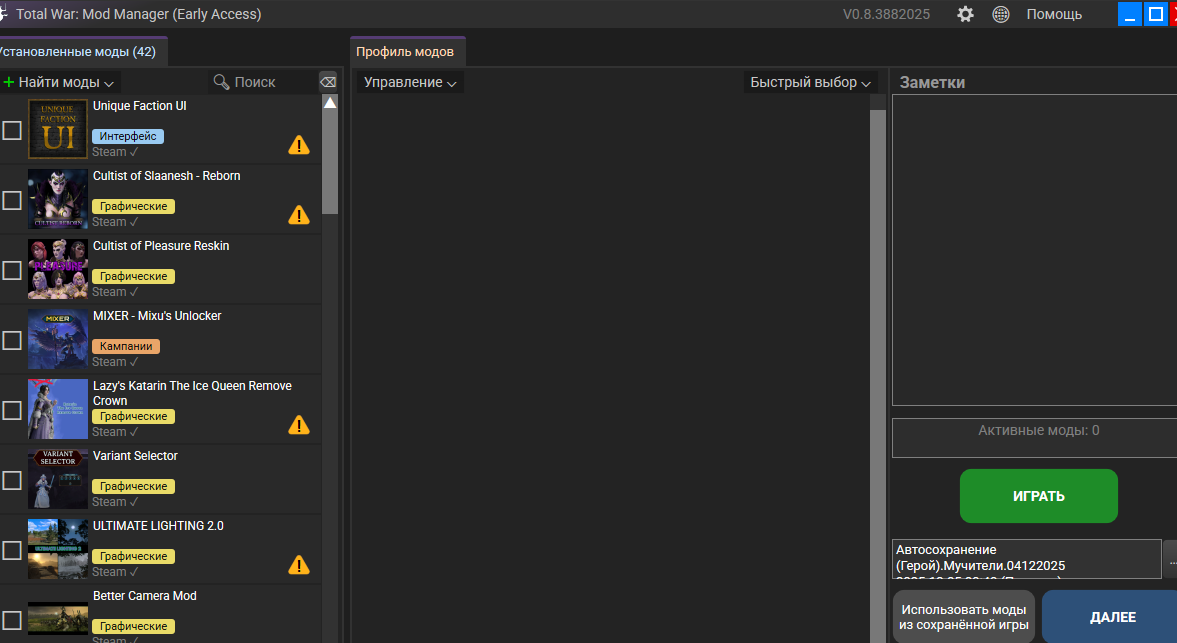The image size is (1177, 643).
Task: Enable the ULTIMATE LIGHTING 2.0 checkbox
Action: 12,550
